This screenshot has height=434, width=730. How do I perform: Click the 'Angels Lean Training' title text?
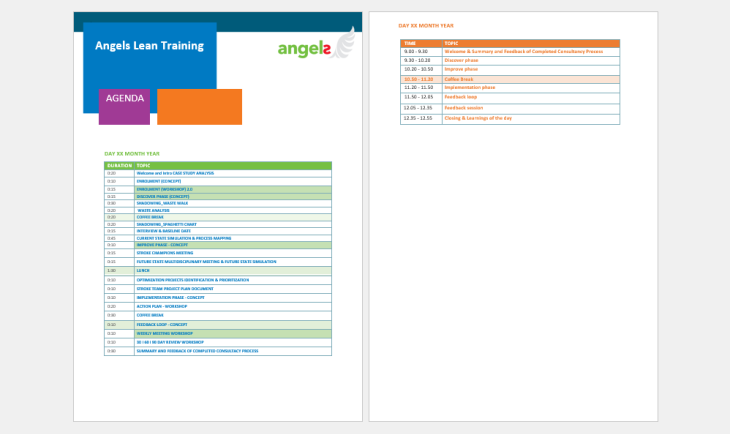tap(149, 46)
